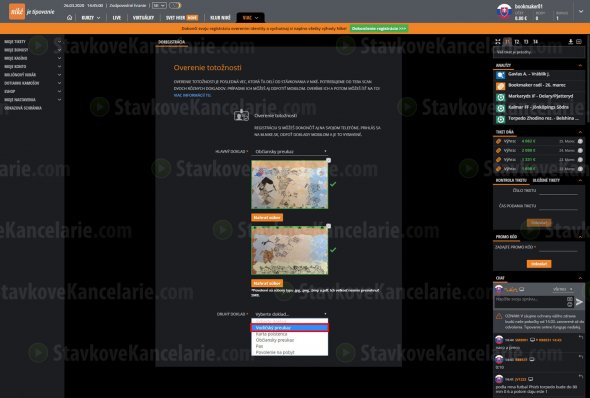This screenshot has width=590, height=398.
Task: Open the Hlavný doklad dropdown
Action: pos(290,151)
